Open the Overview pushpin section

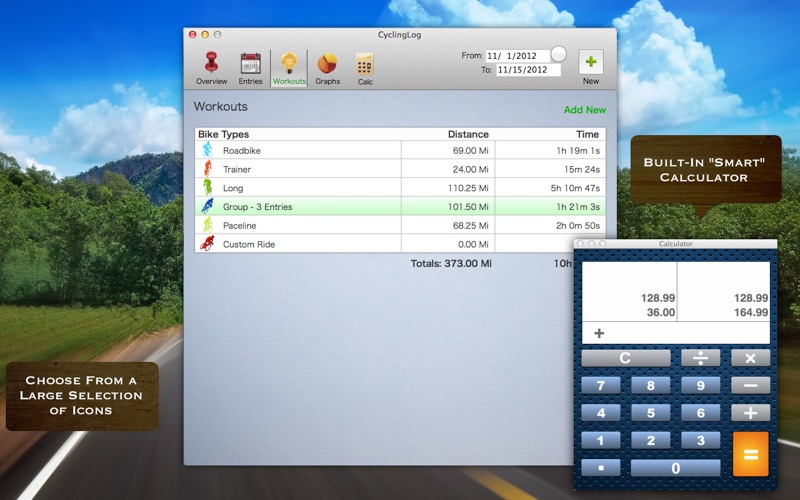[211, 67]
